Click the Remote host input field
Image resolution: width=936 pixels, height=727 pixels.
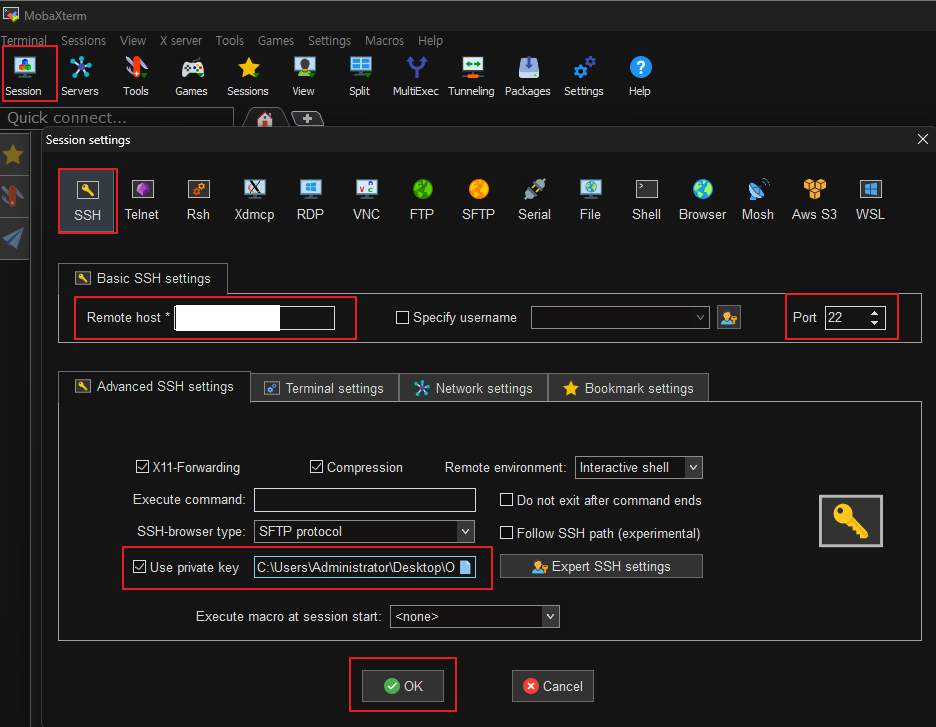[x=255, y=318]
